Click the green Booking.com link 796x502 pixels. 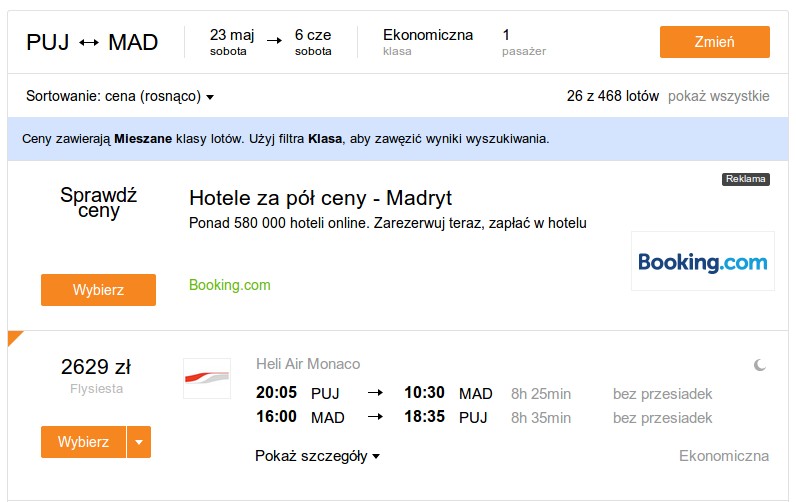[x=229, y=285]
